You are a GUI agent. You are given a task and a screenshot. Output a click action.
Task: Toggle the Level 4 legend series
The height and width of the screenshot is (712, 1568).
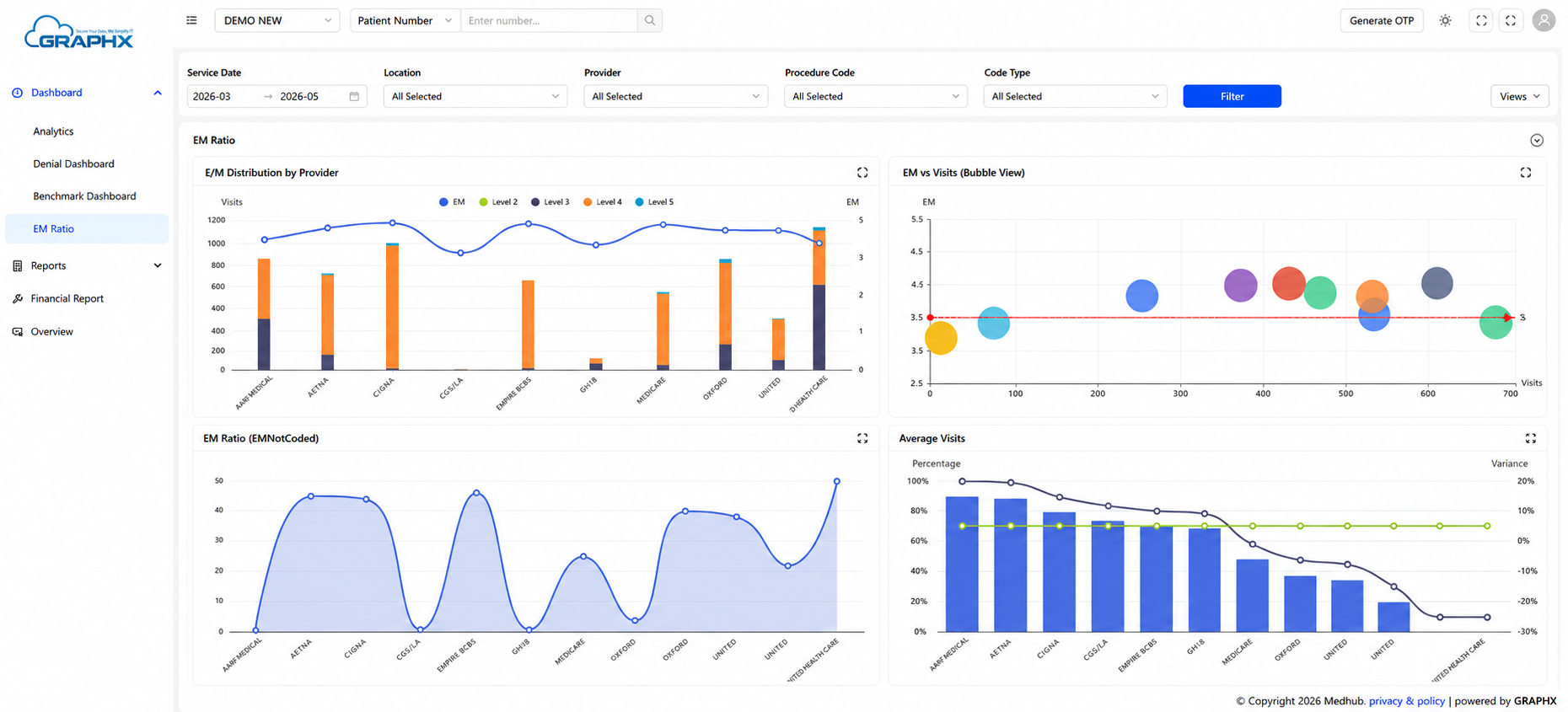(602, 202)
